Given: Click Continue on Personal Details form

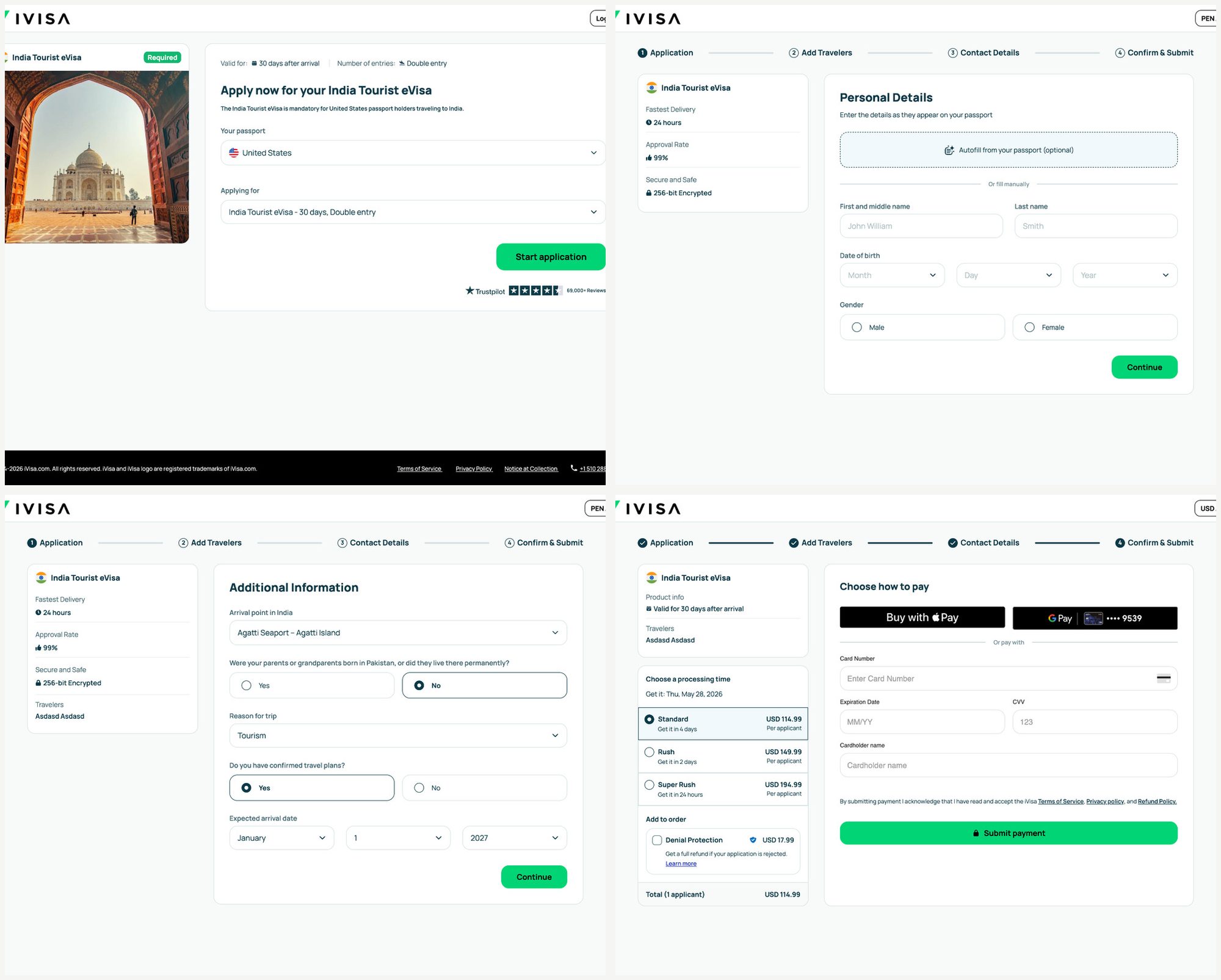Looking at the screenshot, I should coord(1144,367).
